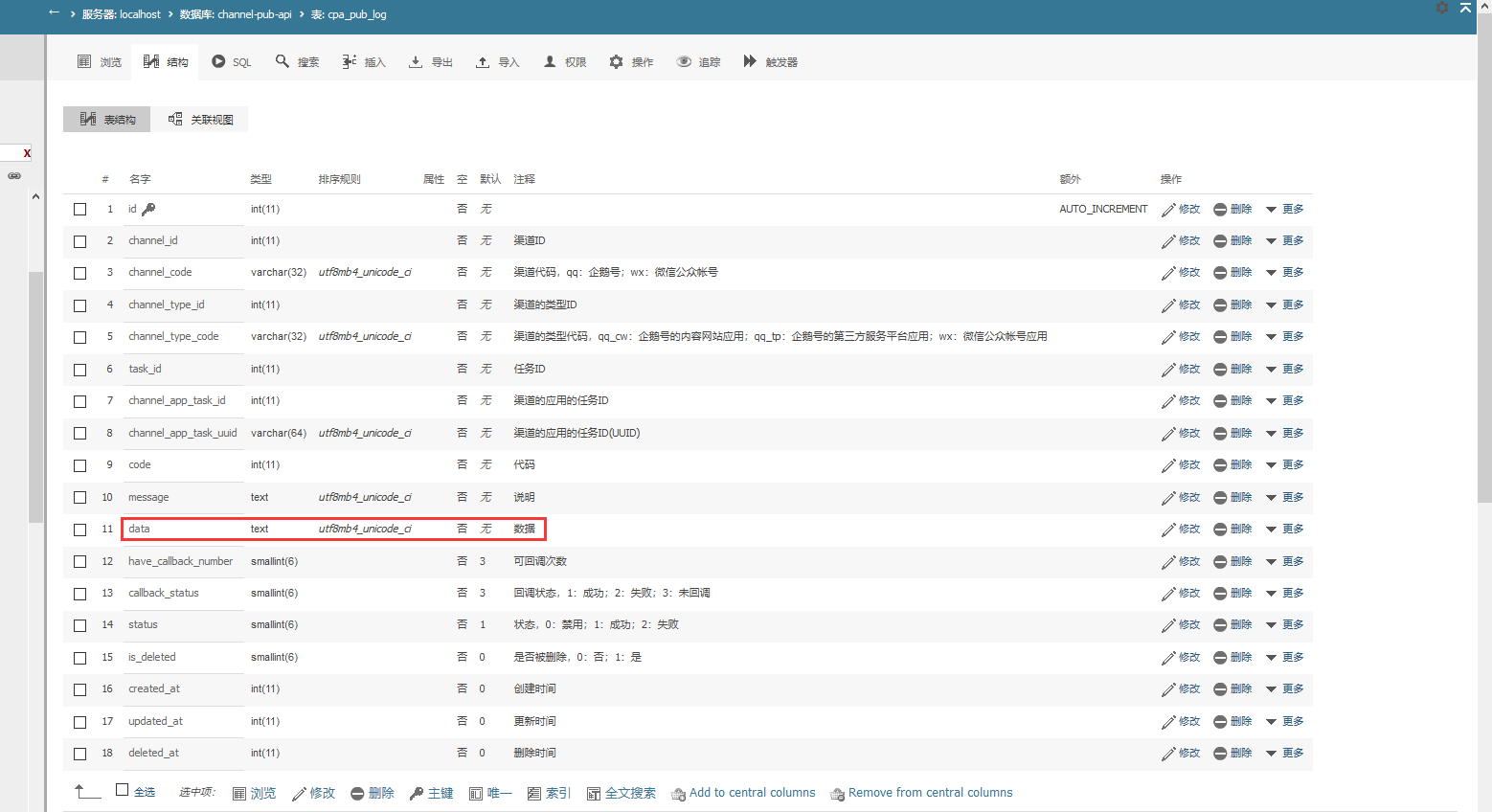Click the link chain icon in left sidebar
Image resolution: width=1492 pixels, height=812 pixels.
(14, 176)
